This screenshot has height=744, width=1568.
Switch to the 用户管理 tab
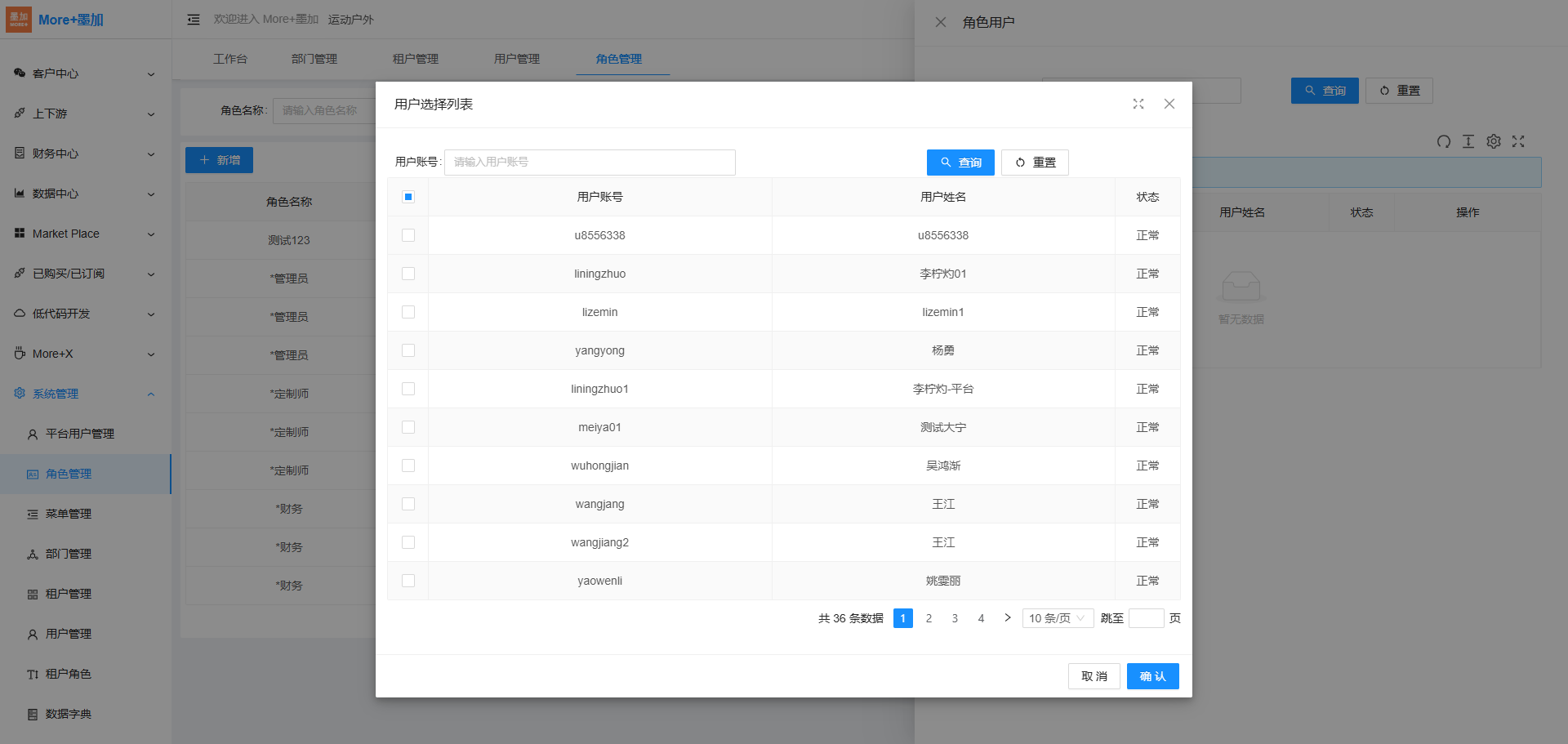coord(516,59)
